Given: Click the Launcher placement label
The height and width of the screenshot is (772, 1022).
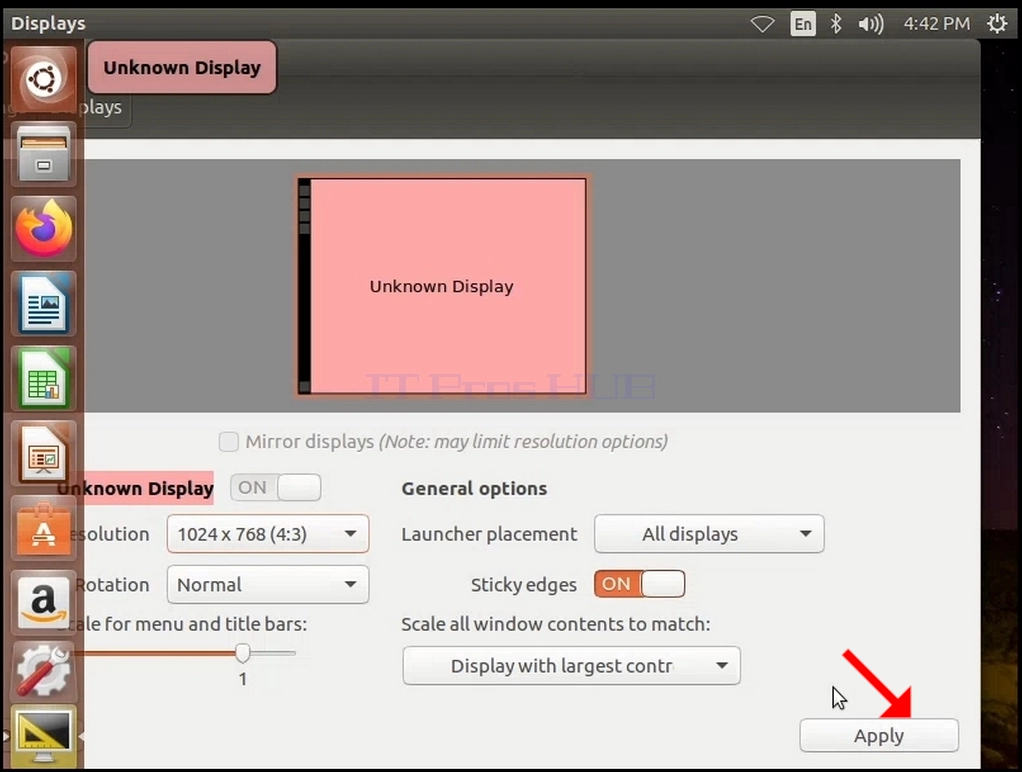Looking at the screenshot, I should [489, 534].
